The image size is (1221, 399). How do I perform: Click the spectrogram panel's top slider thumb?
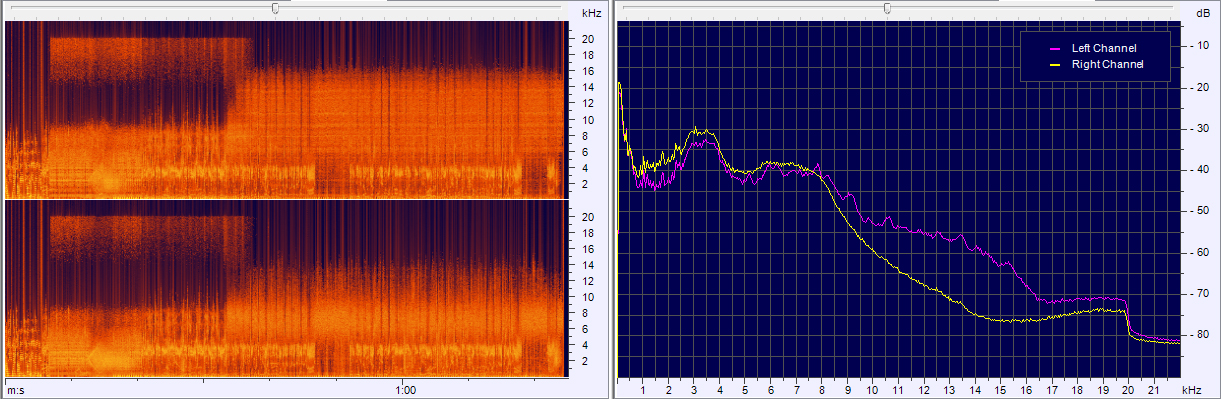tap(276, 8)
